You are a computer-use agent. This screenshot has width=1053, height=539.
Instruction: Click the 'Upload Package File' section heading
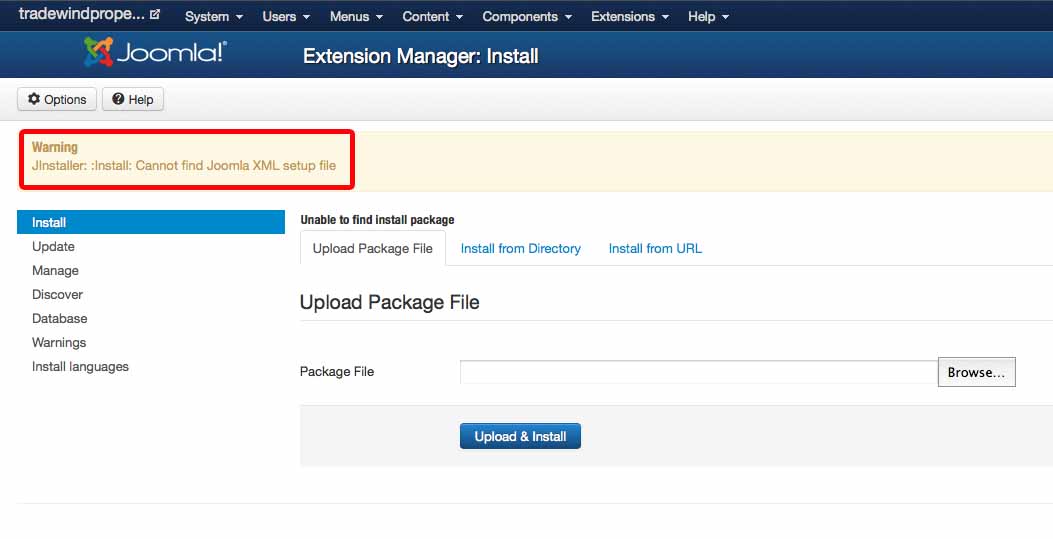tap(390, 302)
